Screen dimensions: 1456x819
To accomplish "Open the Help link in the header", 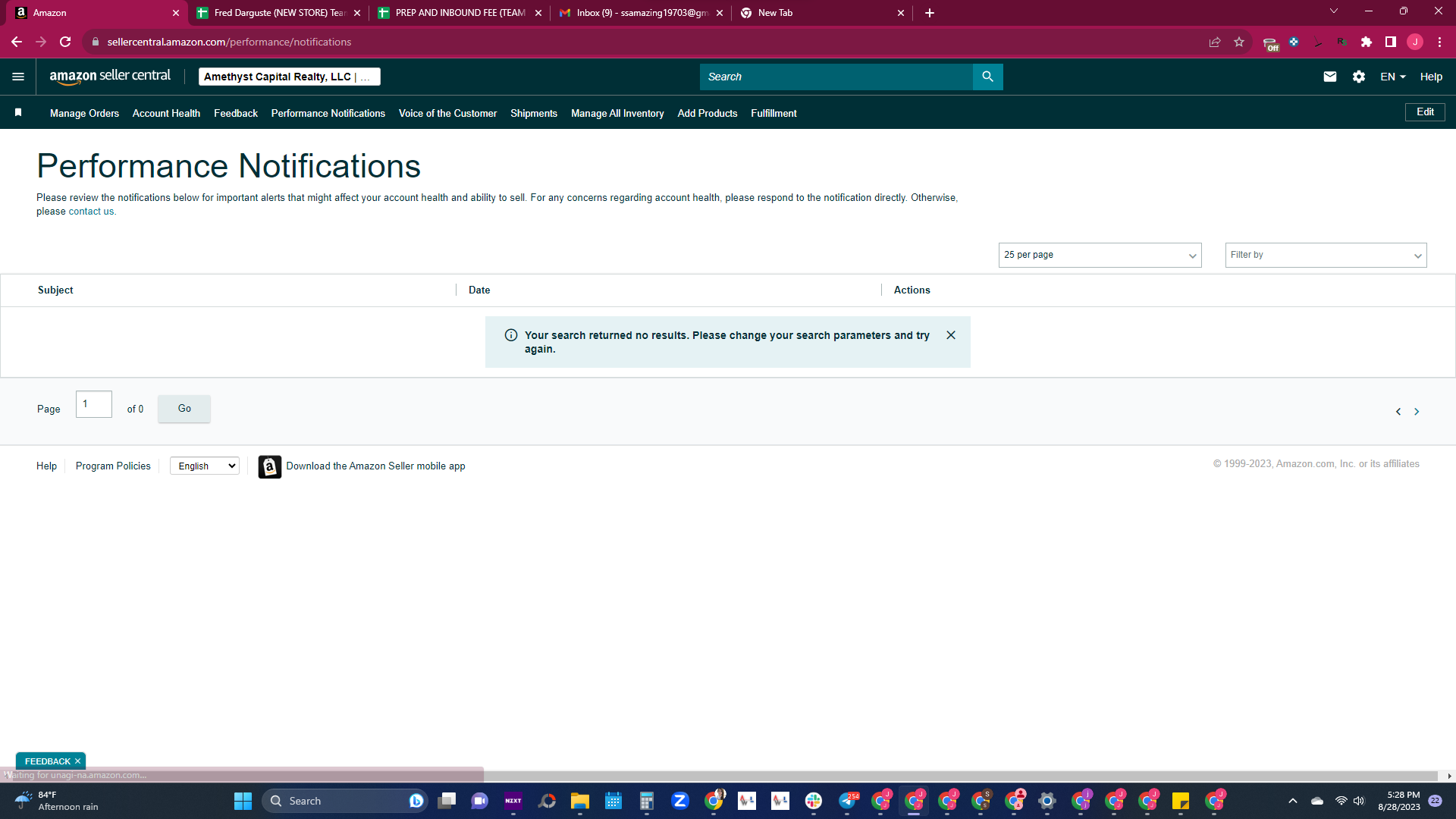I will (1431, 77).
